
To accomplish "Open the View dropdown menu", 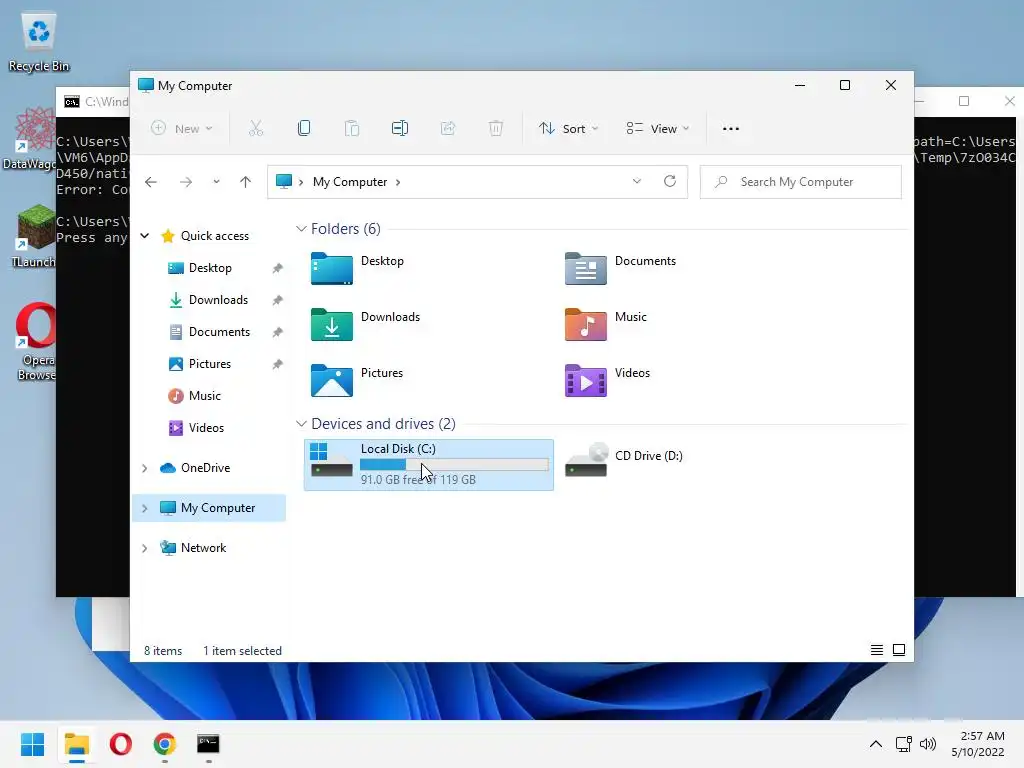I will click(658, 129).
